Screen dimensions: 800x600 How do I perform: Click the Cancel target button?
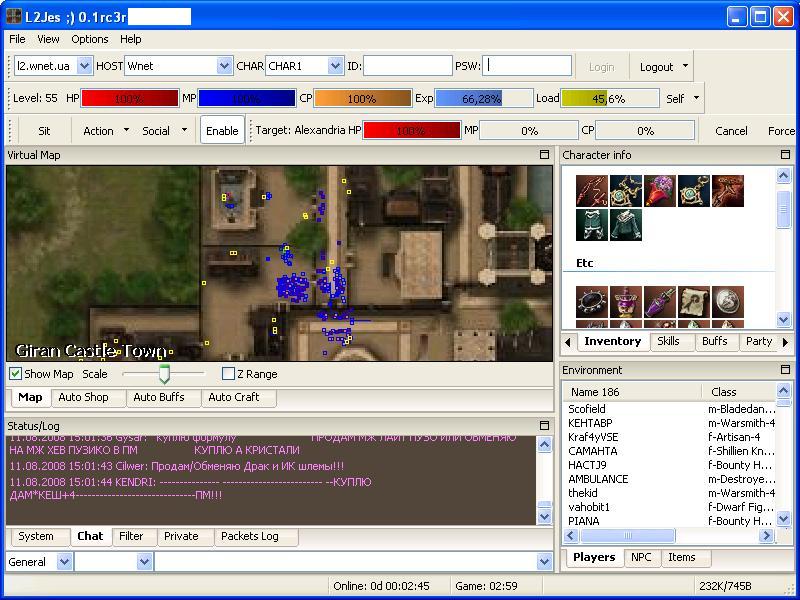tap(731, 131)
